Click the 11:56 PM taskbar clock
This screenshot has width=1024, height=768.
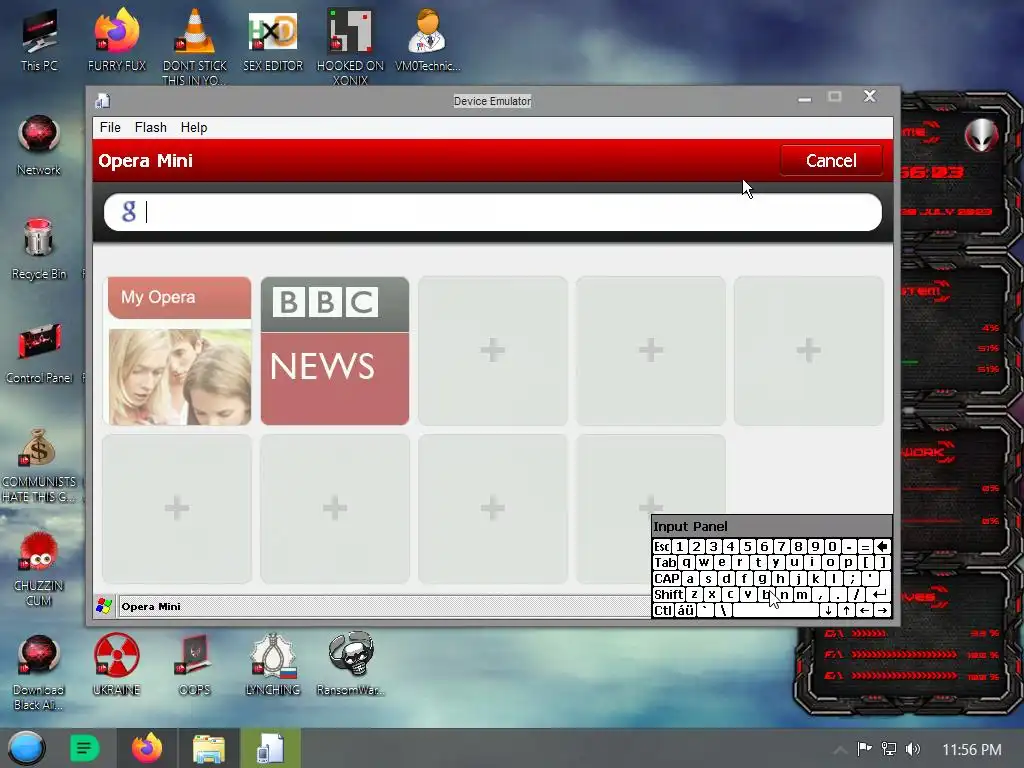point(972,749)
